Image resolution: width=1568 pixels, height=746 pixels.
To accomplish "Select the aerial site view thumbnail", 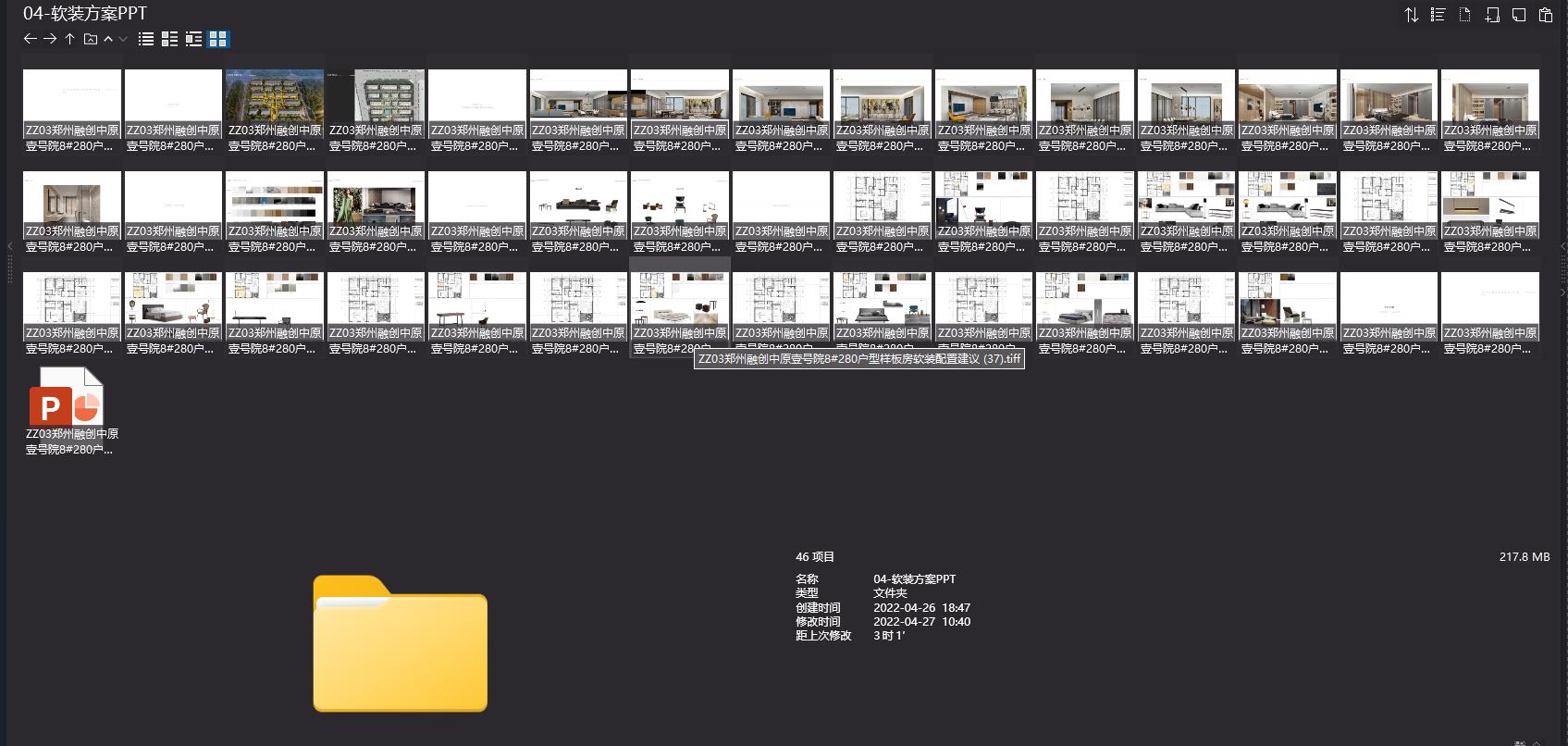I will pos(274,95).
